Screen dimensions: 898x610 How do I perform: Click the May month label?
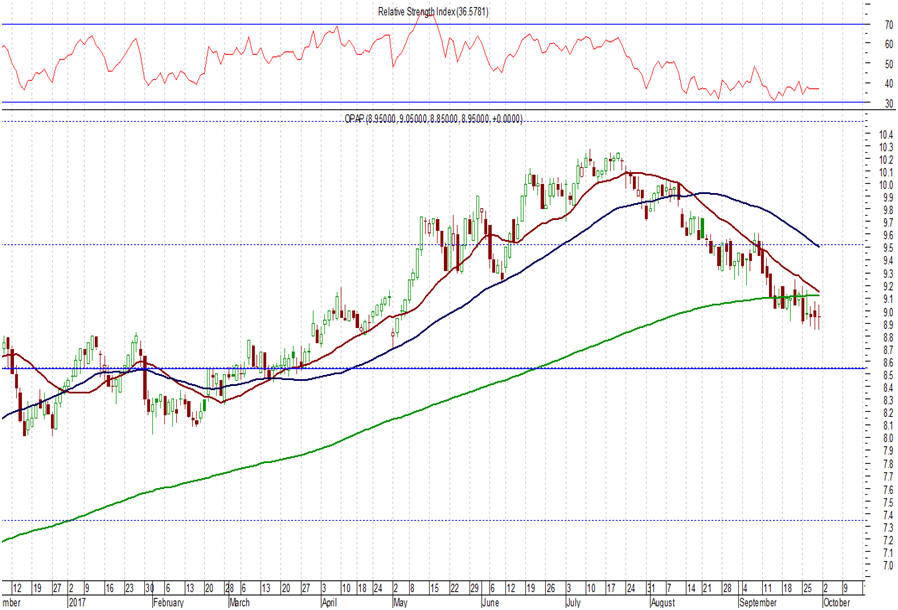400,603
